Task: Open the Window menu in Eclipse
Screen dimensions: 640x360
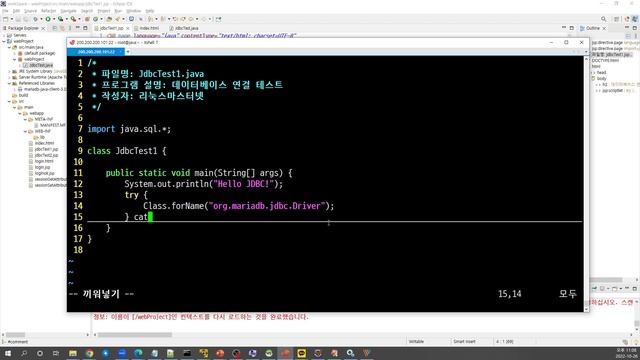Action: point(133,11)
